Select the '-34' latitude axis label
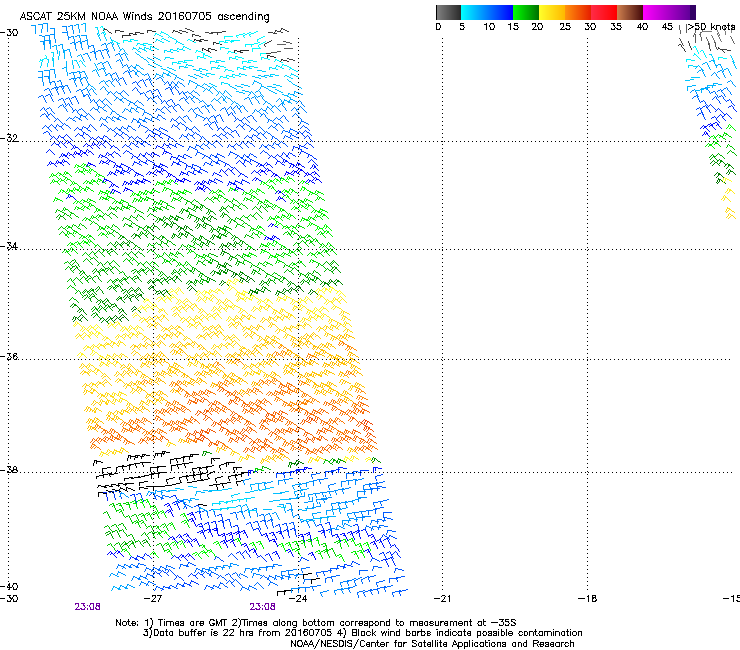This screenshot has width=740, height=650. [9, 246]
